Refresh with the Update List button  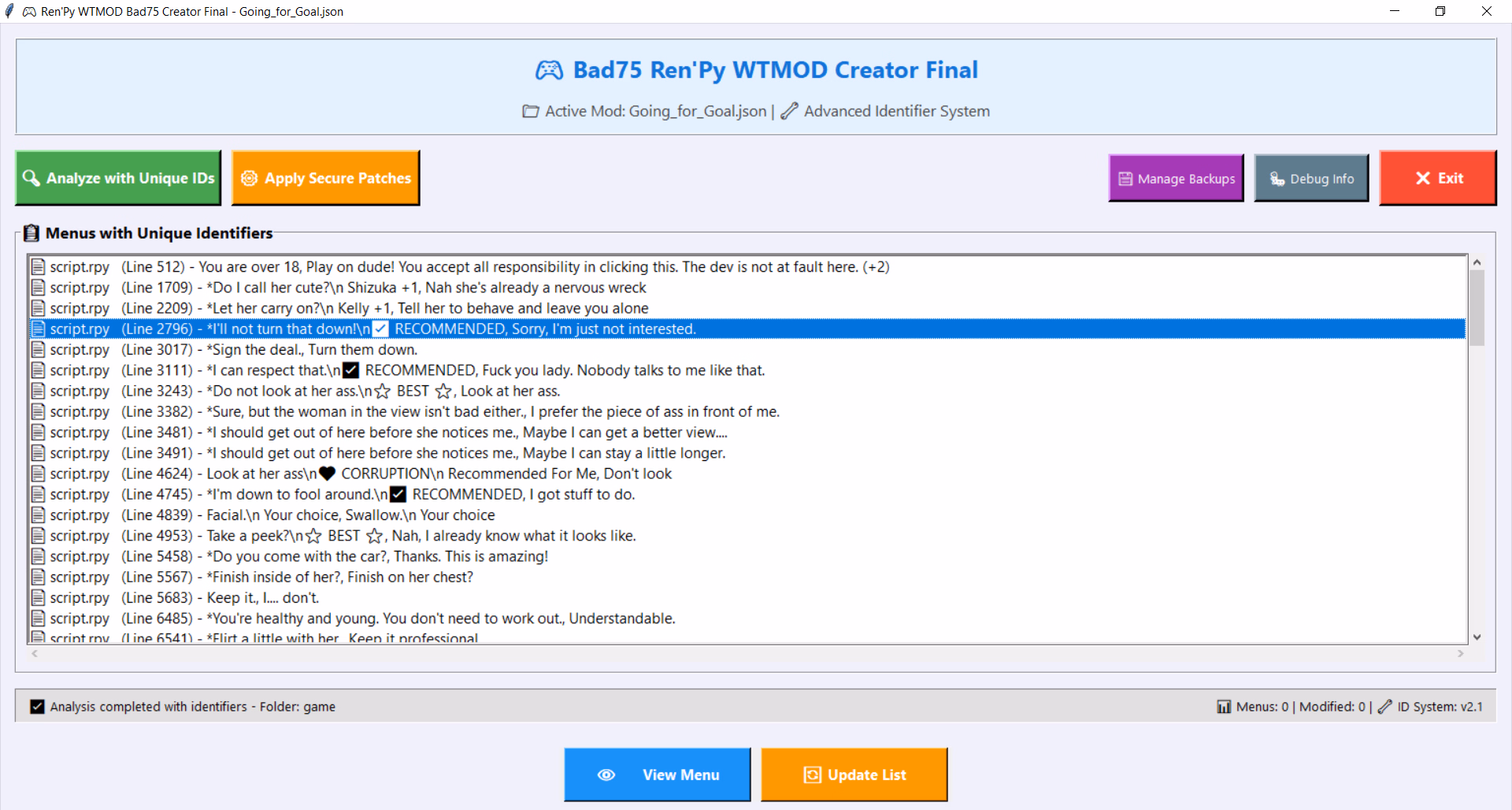tap(854, 775)
